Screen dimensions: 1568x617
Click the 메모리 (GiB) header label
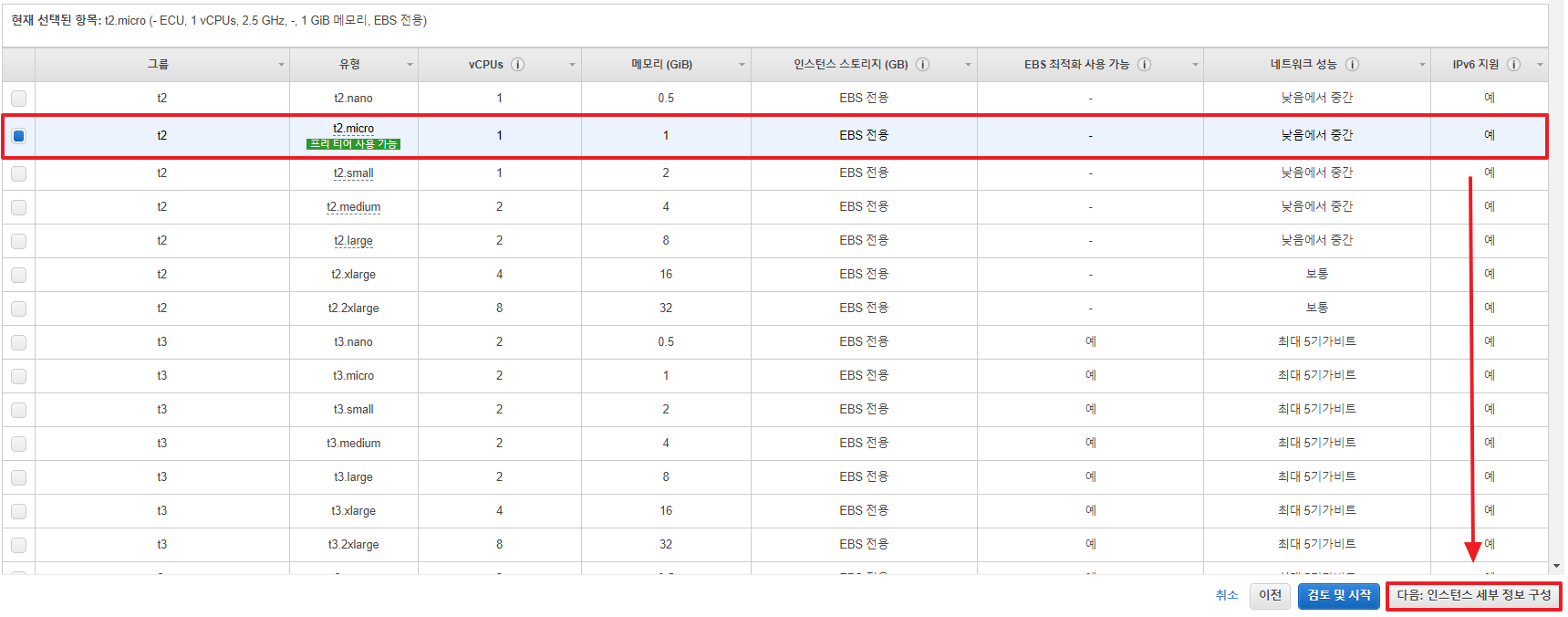tap(661, 65)
